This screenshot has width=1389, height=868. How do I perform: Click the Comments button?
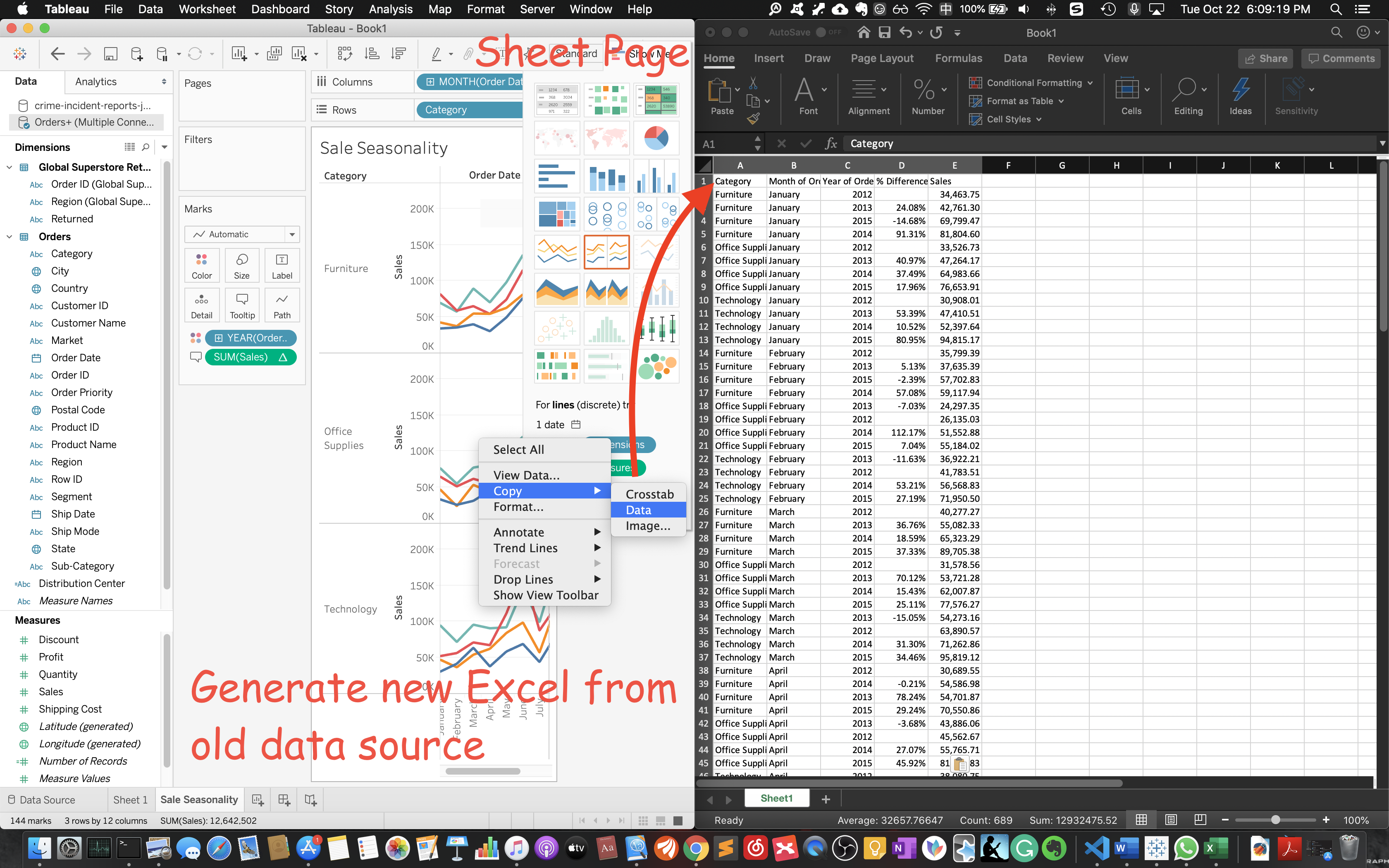tap(1341, 58)
